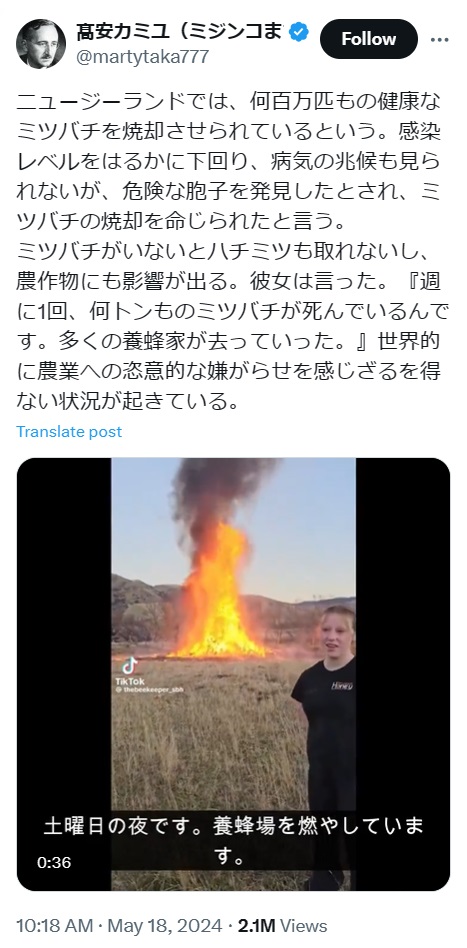Click the 10:18 AM timestamp
Screen dimensions: 467x948
click(55, 926)
